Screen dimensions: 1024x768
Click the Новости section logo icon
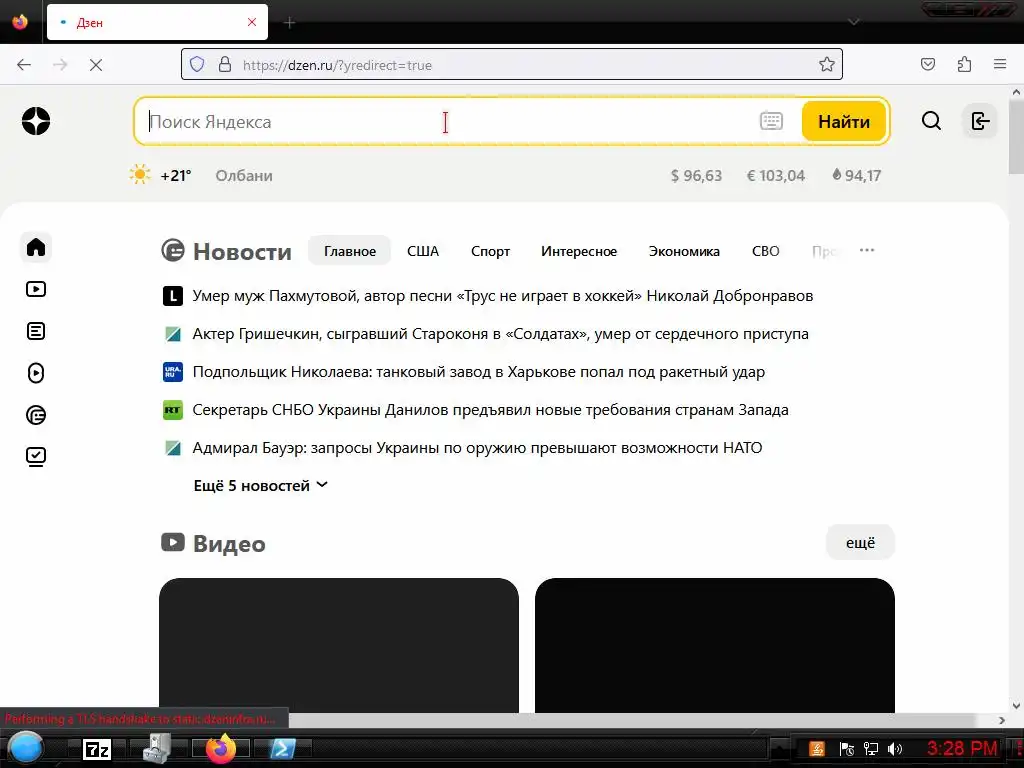click(x=173, y=250)
